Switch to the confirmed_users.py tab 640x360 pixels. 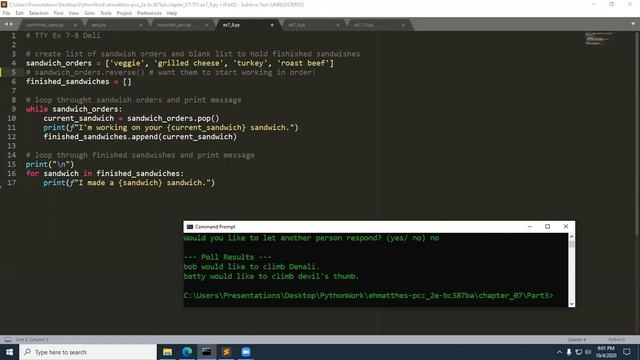click(45, 25)
